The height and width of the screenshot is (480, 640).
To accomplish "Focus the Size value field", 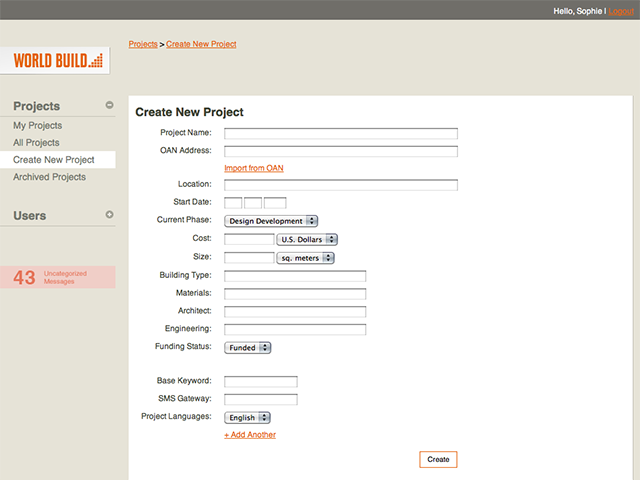I will pyautogui.click(x=249, y=258).
